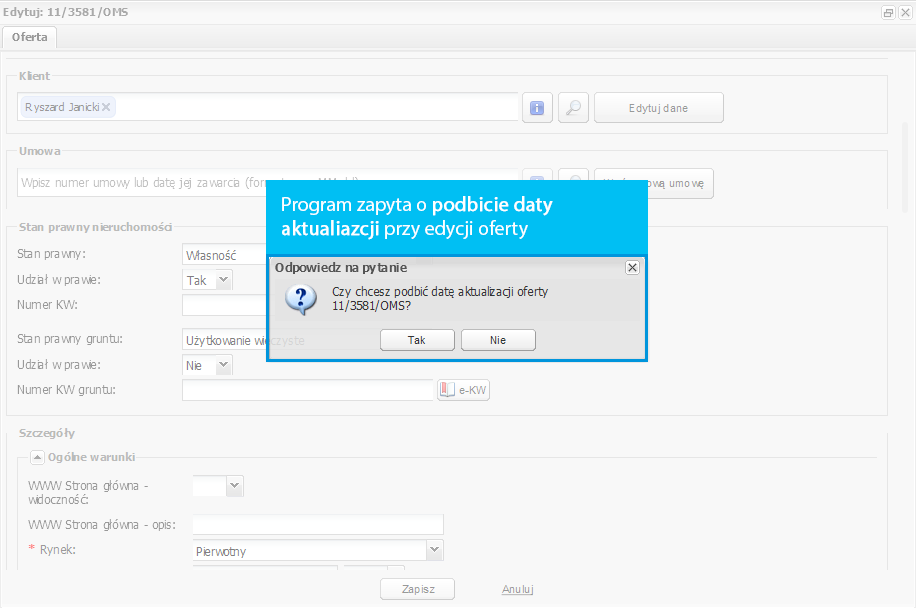
Task: Focus the Numer KW gruntu field
Action: tap(307, 390)
